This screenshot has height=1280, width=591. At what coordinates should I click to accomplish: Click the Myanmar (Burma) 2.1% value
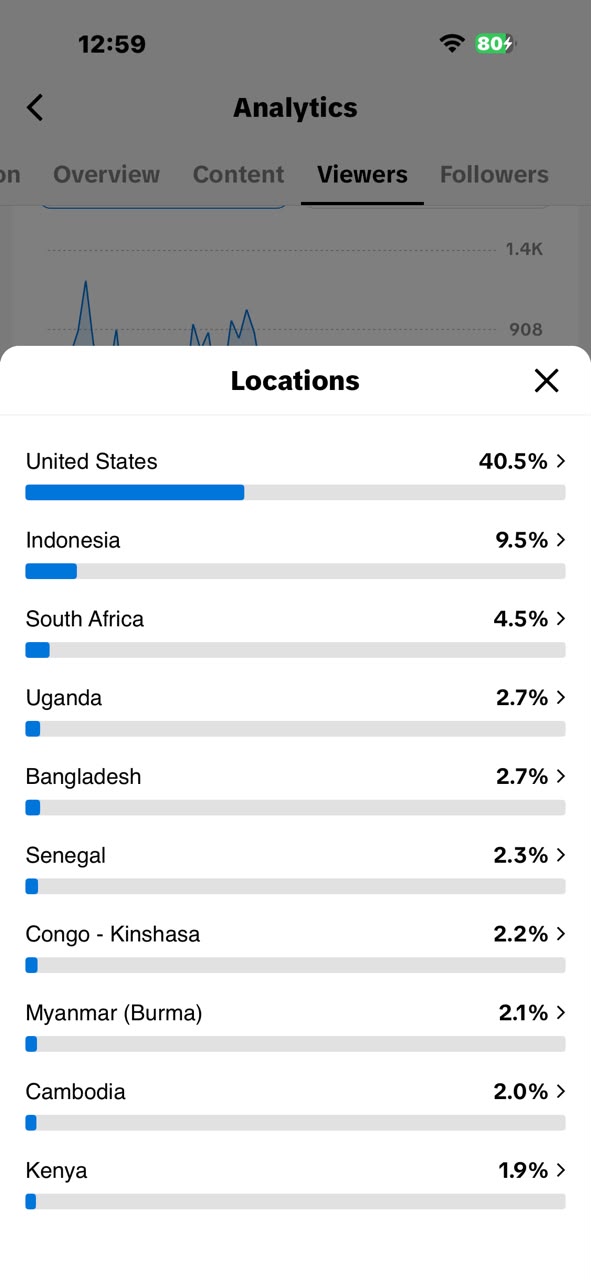(523, 1013)
